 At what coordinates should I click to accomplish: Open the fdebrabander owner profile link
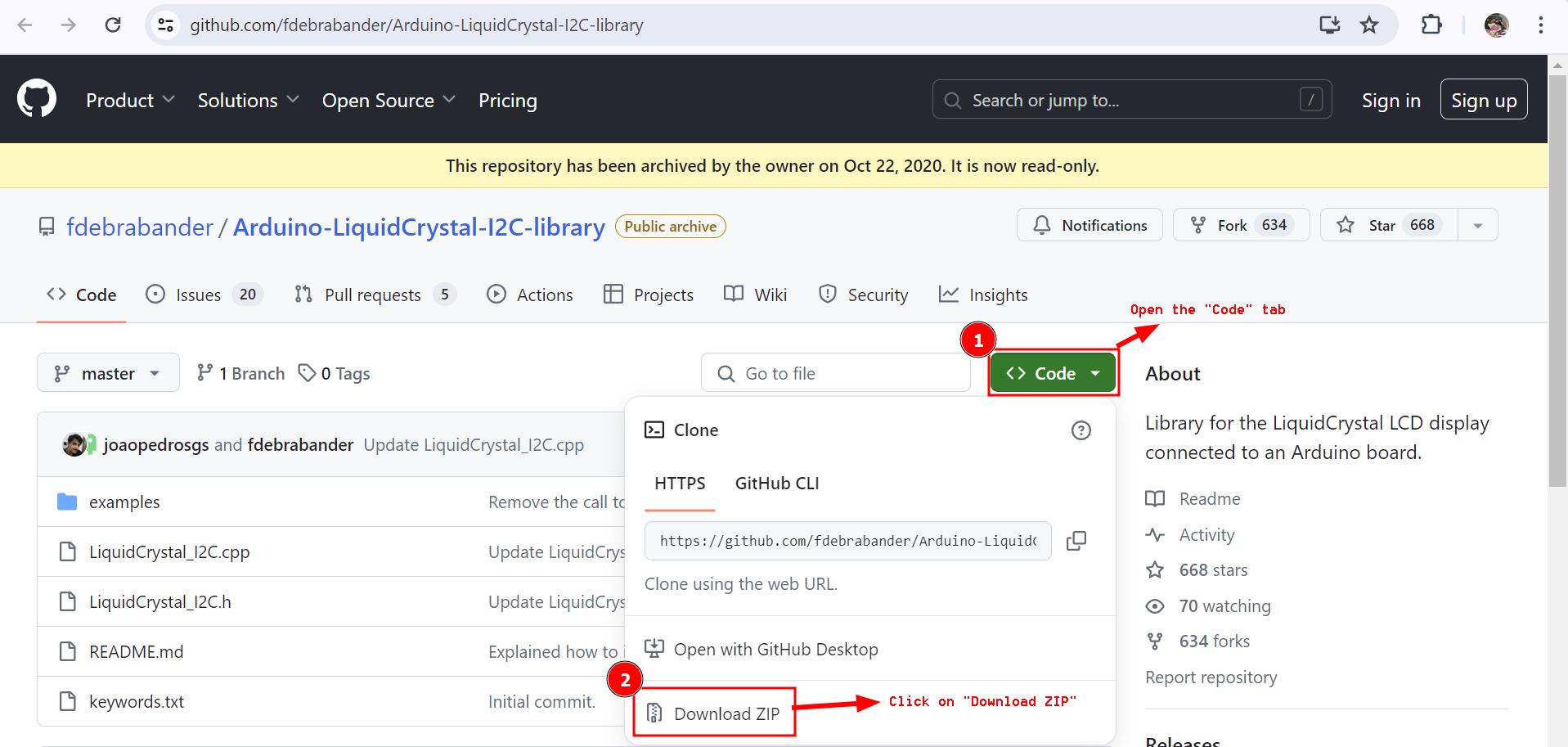pos(140,227)
